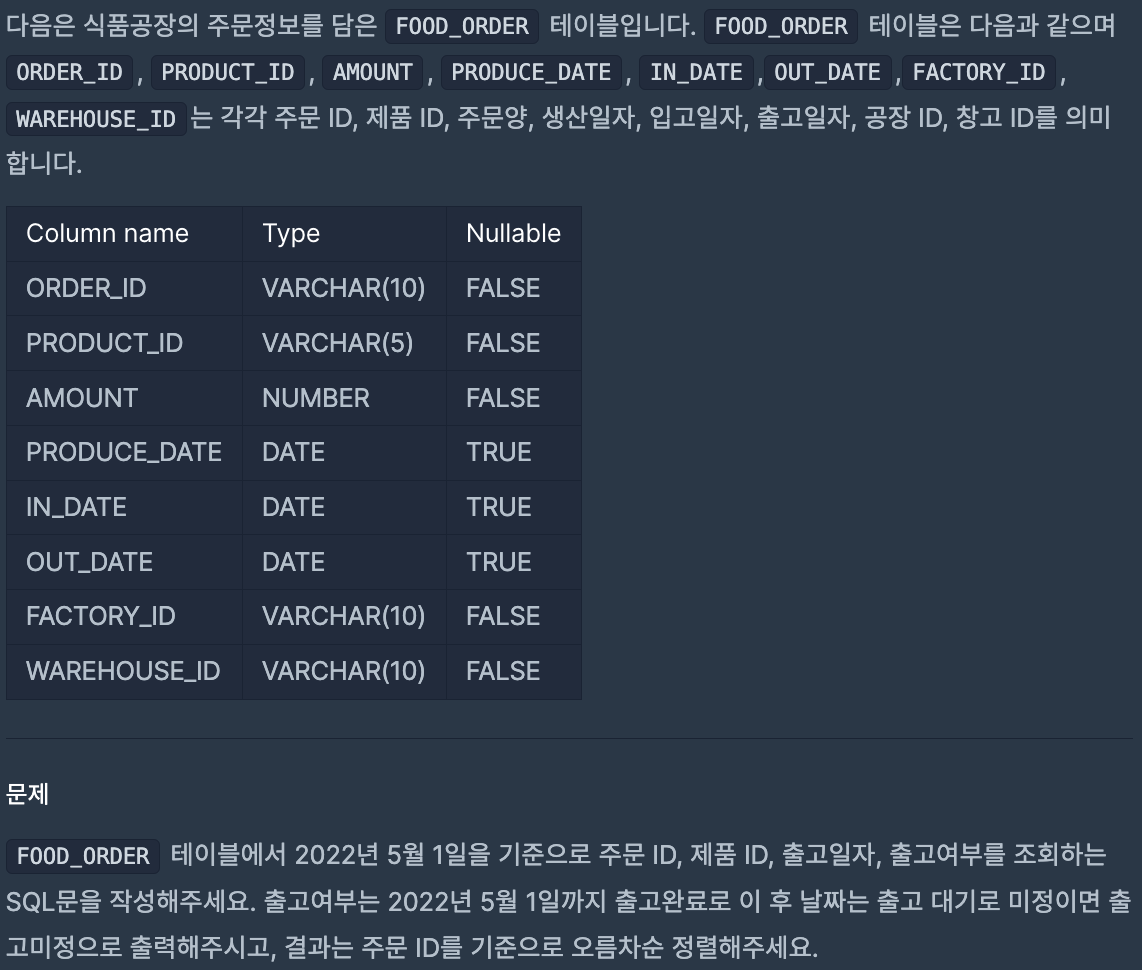Click the ORDER_ID code tag in description
The image size is (1142, 970).
tap(69, 73)
